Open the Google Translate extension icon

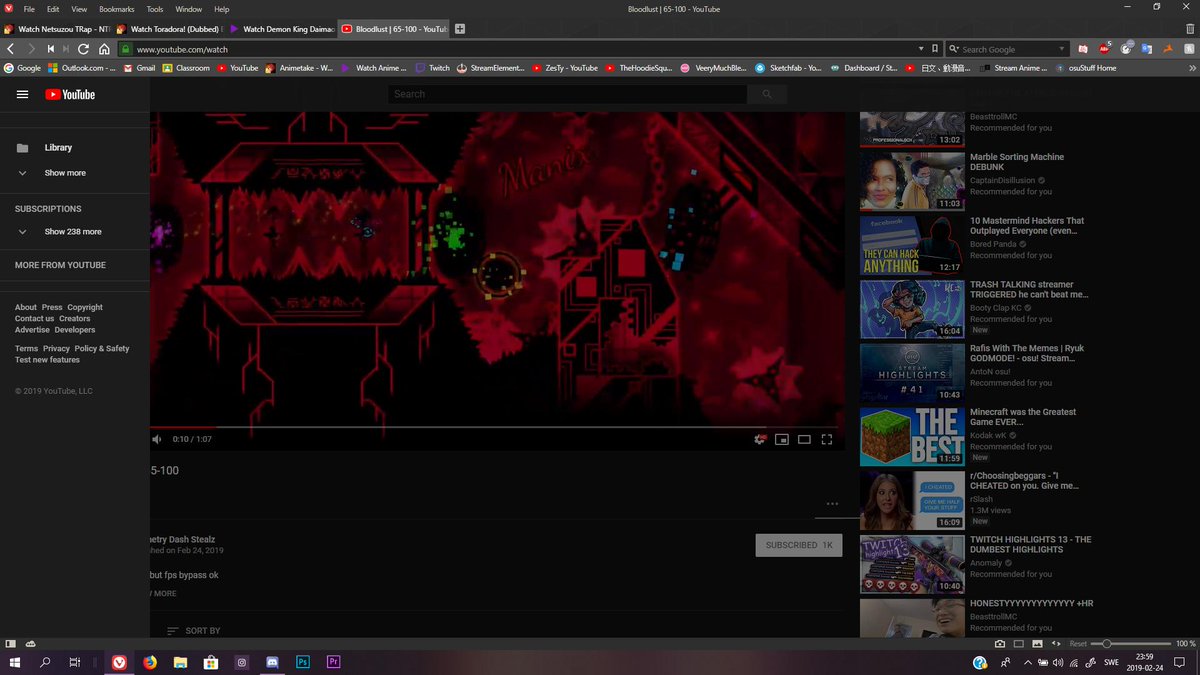tap(1148, 48)
